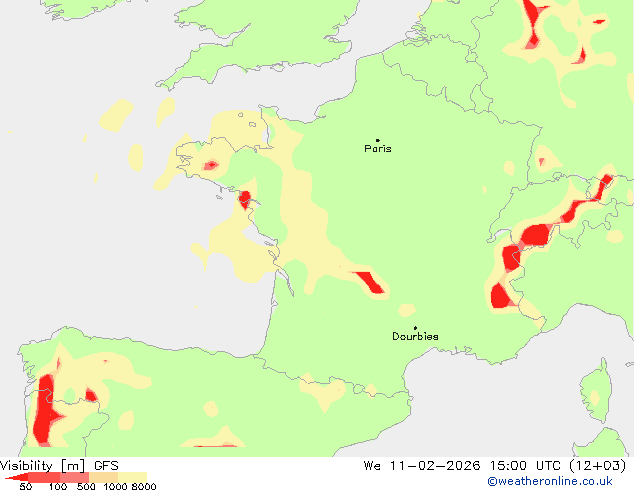Click the legend value '100'
Viewport: 634px width, 490px height.
tap(58, 486)
